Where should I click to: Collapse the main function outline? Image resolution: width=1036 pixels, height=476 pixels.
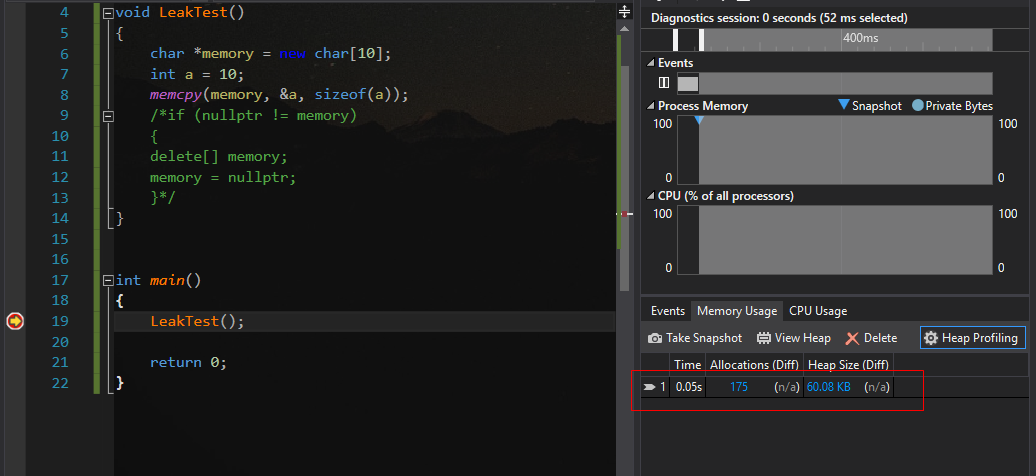[108, 280]
